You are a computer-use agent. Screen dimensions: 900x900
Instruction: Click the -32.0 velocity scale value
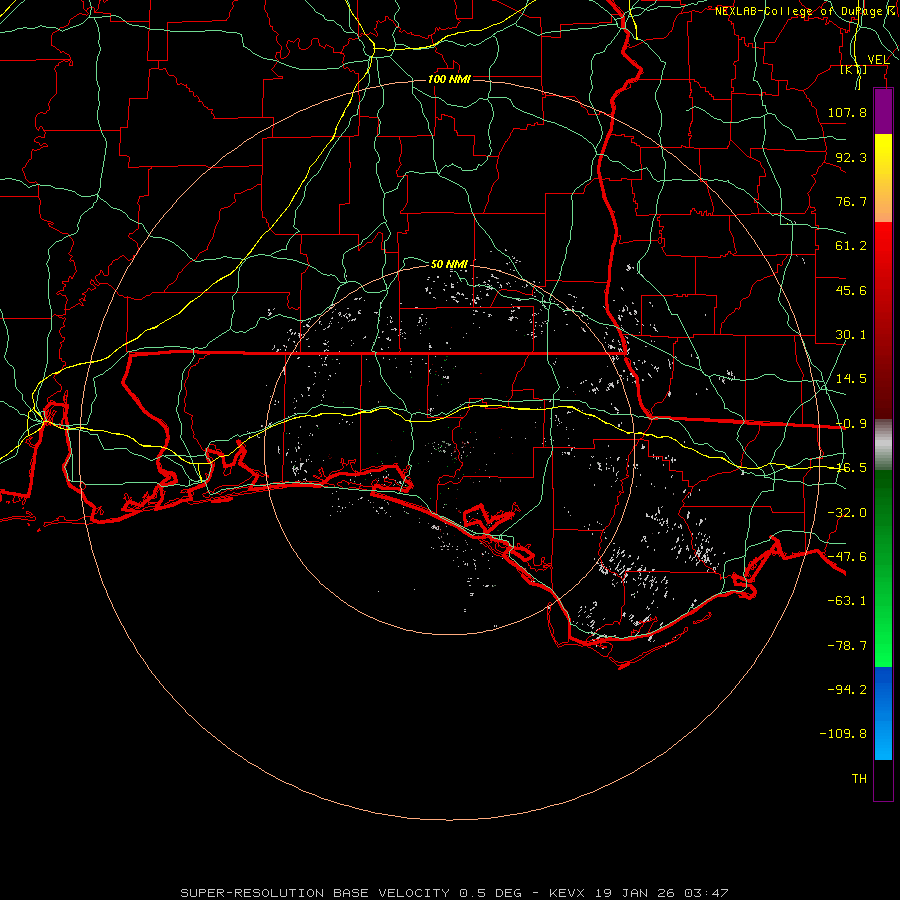pyautogui.click(x=847, y=513)
